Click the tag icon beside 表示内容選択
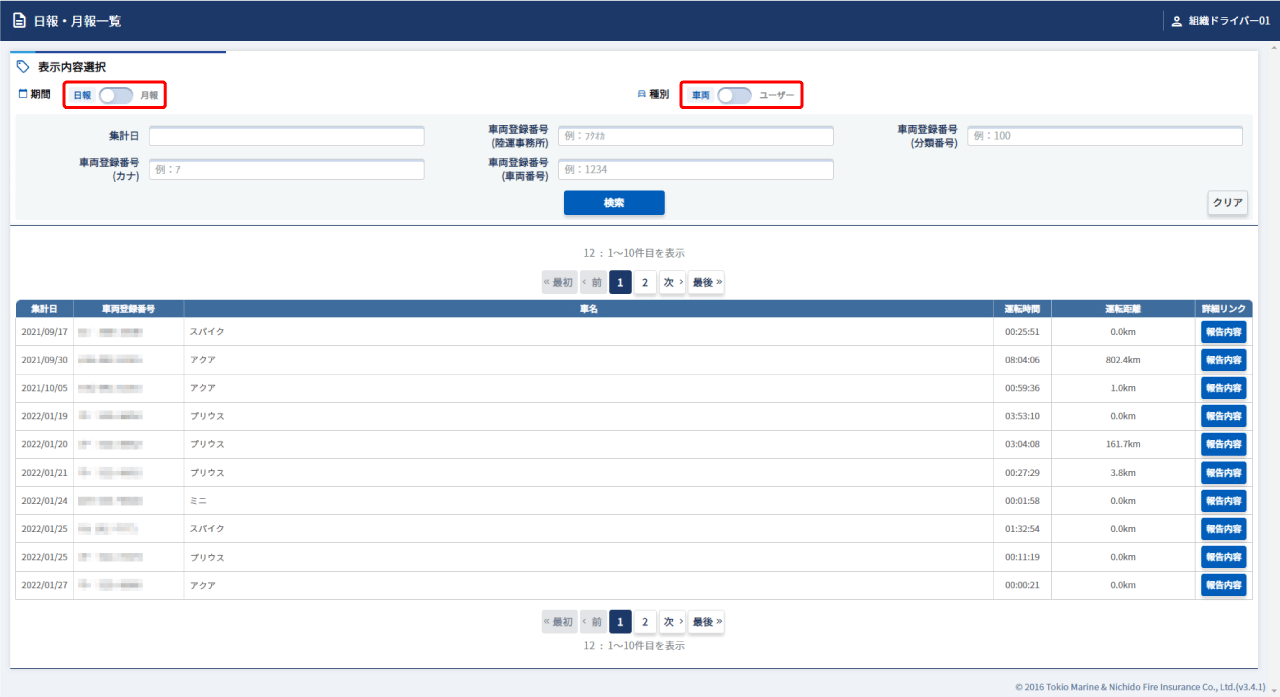1280x697 pixels. click(24, 67)
